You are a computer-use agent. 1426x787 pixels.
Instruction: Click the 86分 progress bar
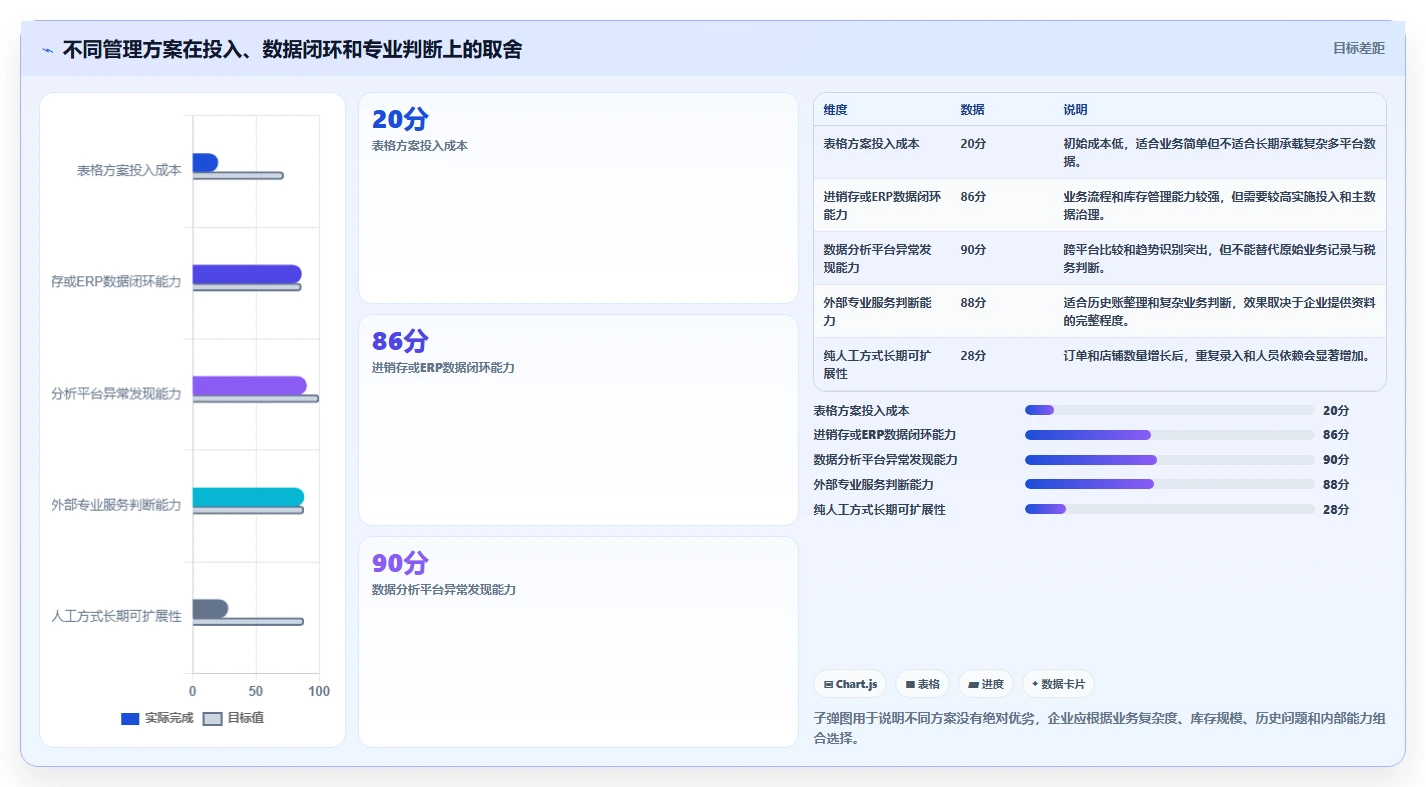(x=1169, y=435)
